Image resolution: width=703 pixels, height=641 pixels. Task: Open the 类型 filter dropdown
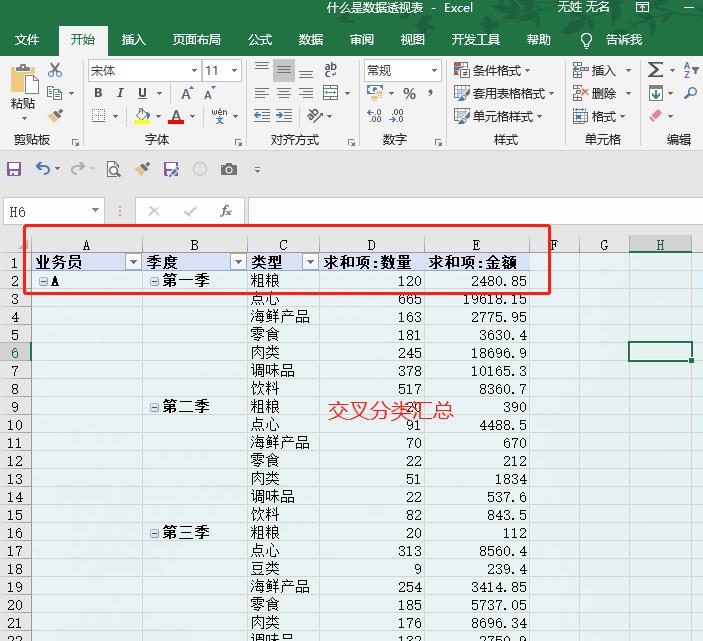(x=310, y=261)
